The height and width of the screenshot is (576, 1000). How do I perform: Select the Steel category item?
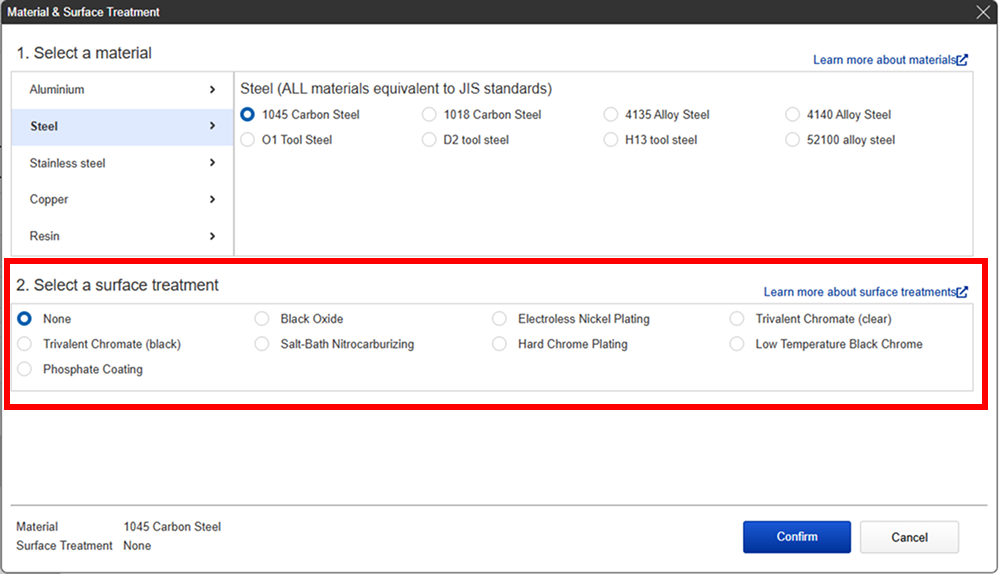point(122,127)
